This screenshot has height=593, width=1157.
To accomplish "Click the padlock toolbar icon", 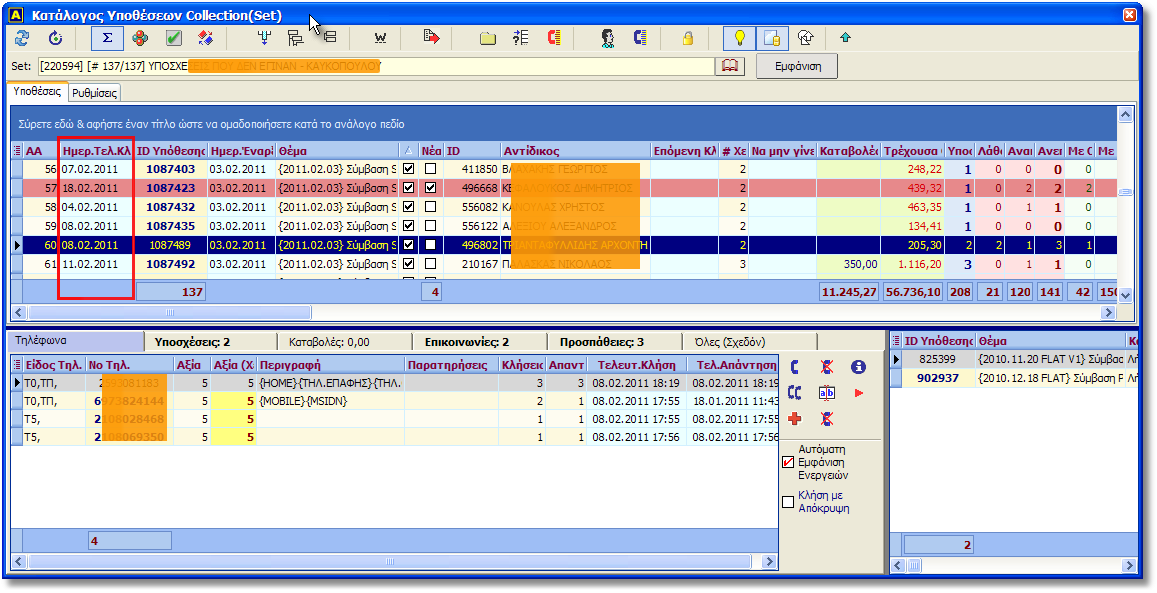I will click(x=688, y=38).
